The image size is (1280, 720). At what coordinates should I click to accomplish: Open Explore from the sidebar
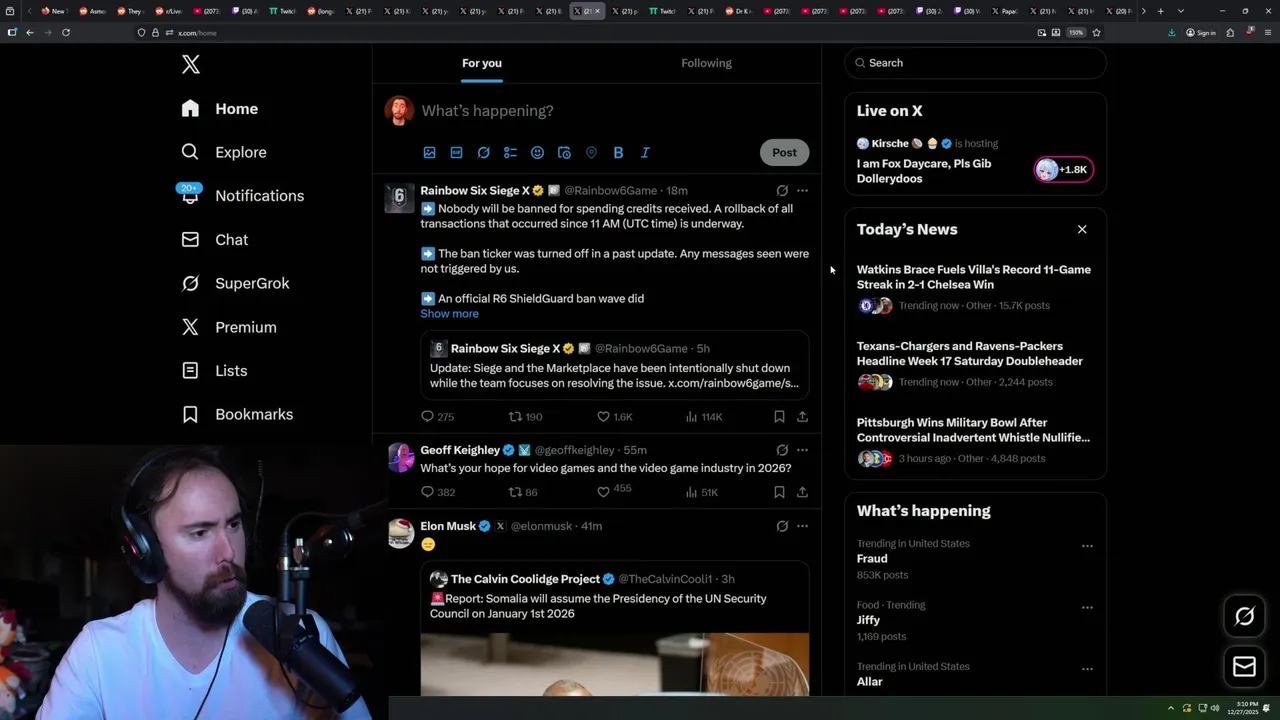[224, 152]
